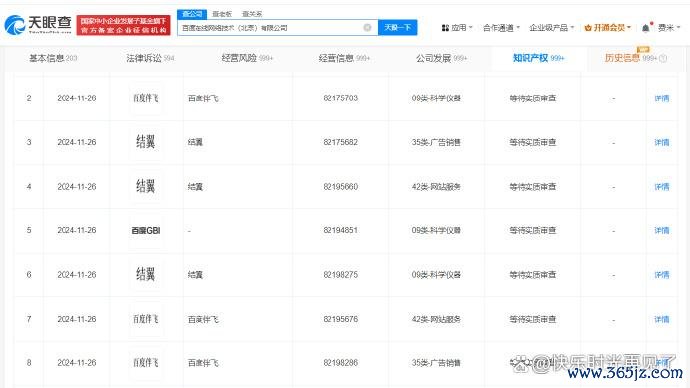Open 详情 for trademark 82195660
This screenshot has height=388, width=690.
(661, 187)
